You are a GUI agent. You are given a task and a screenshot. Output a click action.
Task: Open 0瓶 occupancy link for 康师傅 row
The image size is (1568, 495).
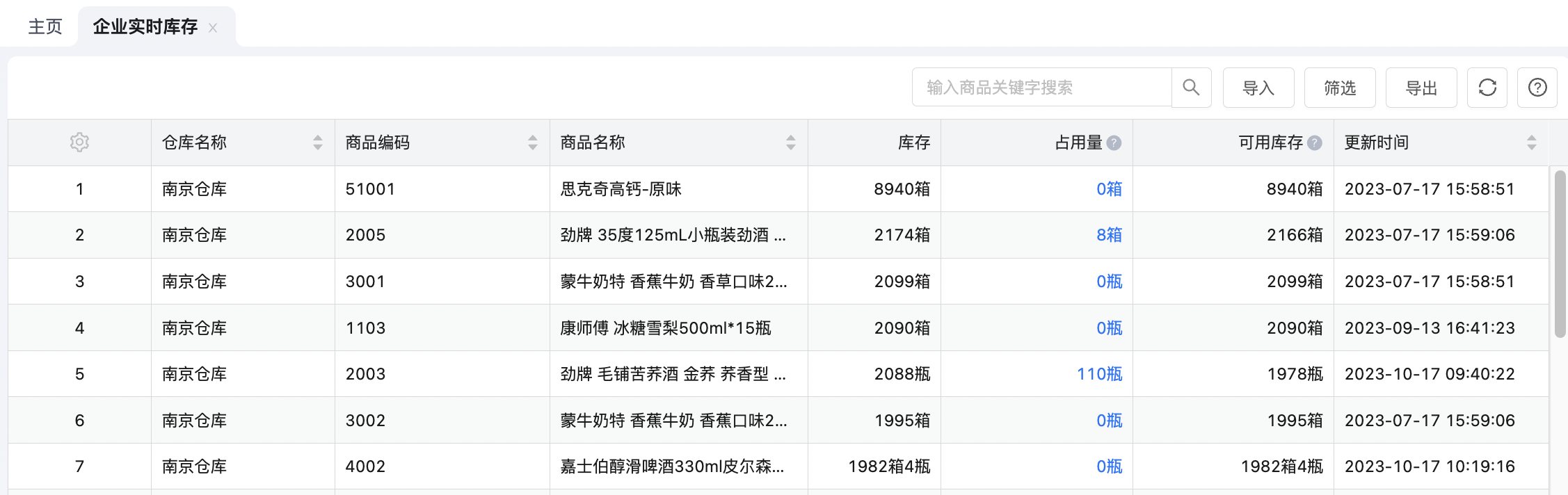pyautogui.click(x=1109, y=328)
